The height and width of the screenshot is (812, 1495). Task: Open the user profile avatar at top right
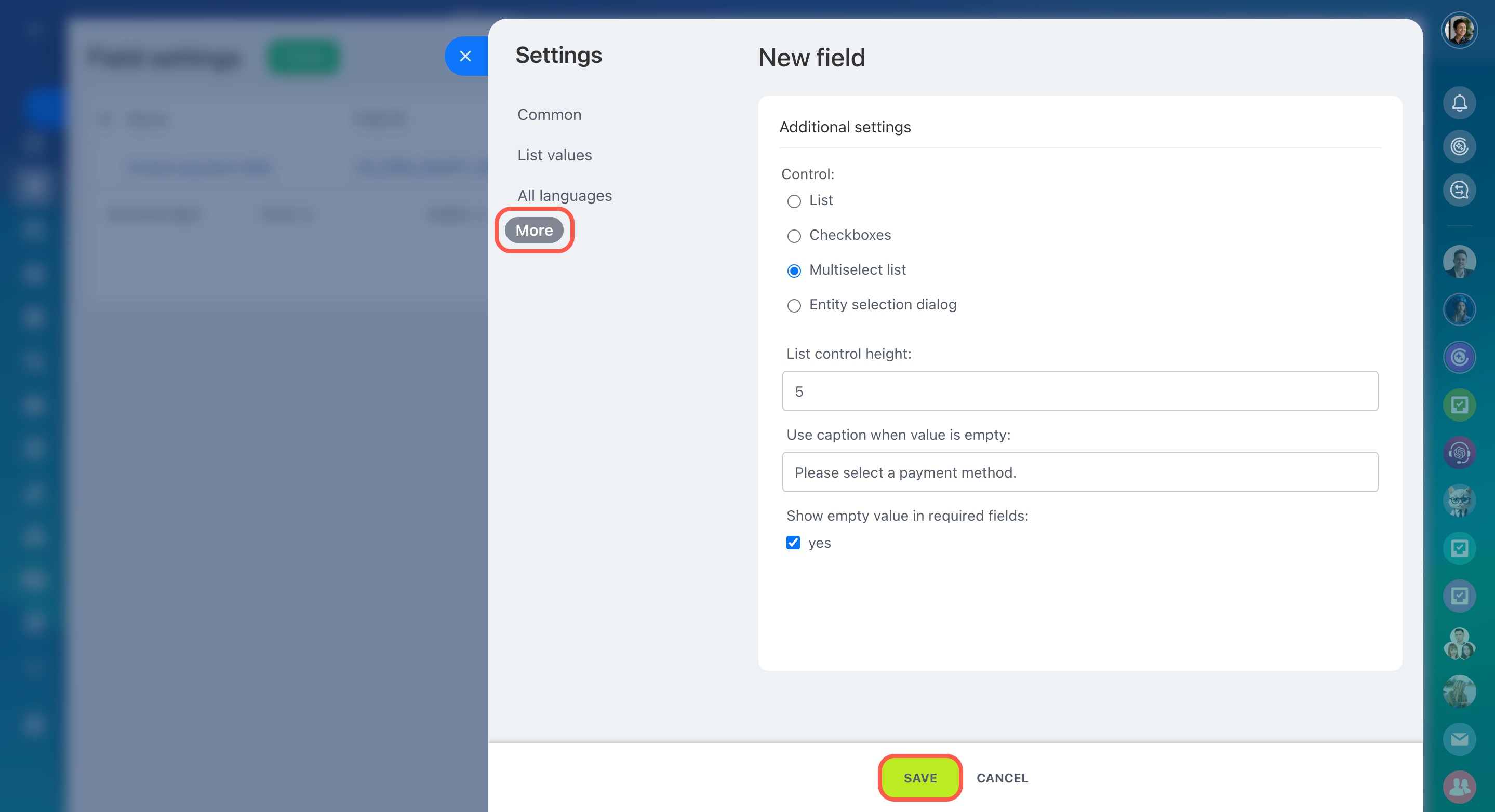(1459, 30)
